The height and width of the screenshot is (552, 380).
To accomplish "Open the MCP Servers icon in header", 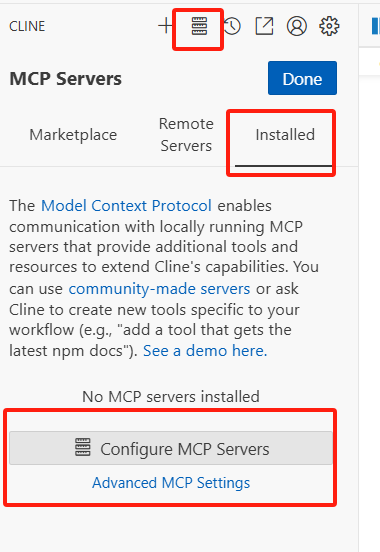I will 199,26.
